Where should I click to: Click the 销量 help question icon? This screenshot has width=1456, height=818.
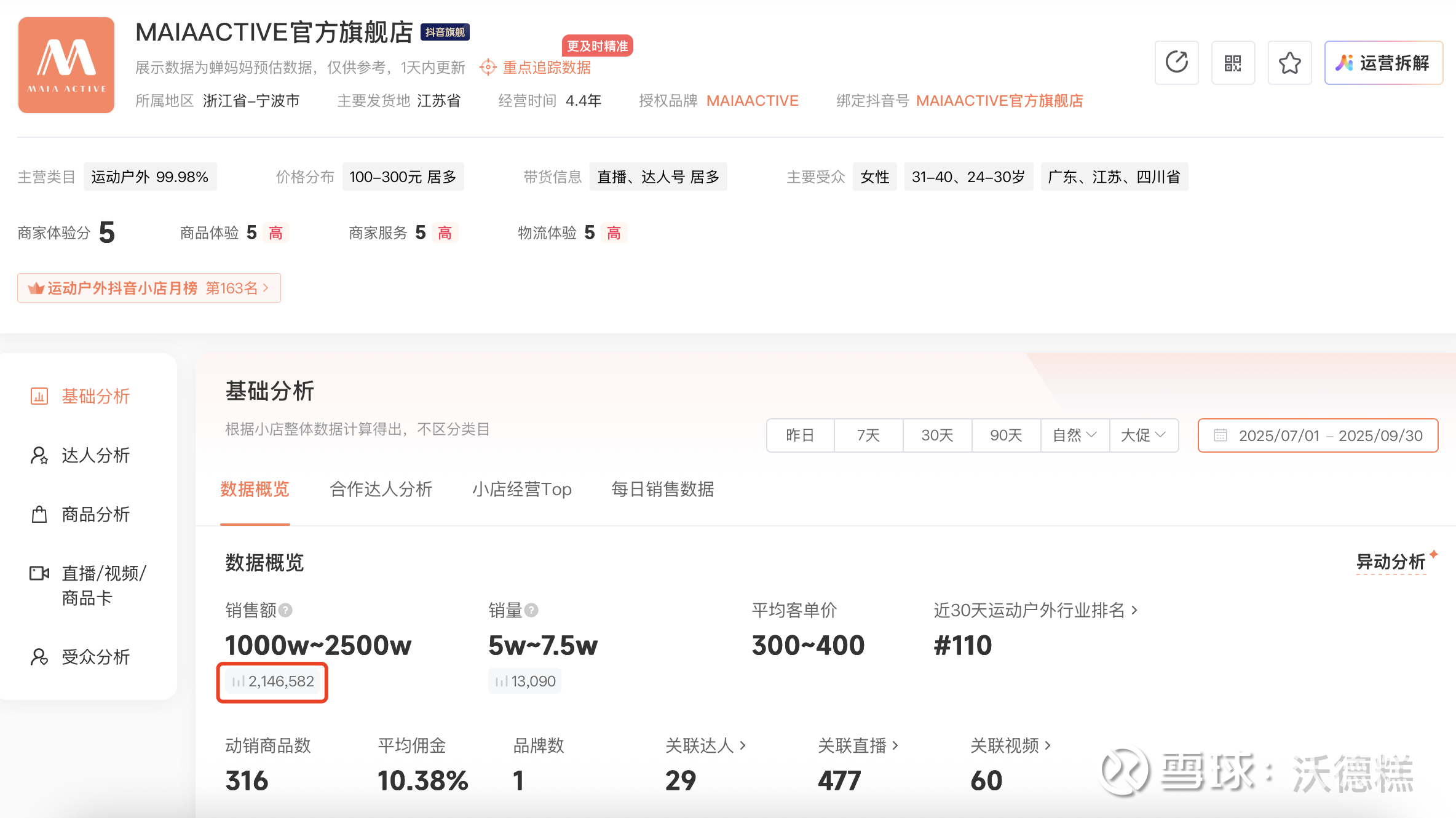(532, 610)
